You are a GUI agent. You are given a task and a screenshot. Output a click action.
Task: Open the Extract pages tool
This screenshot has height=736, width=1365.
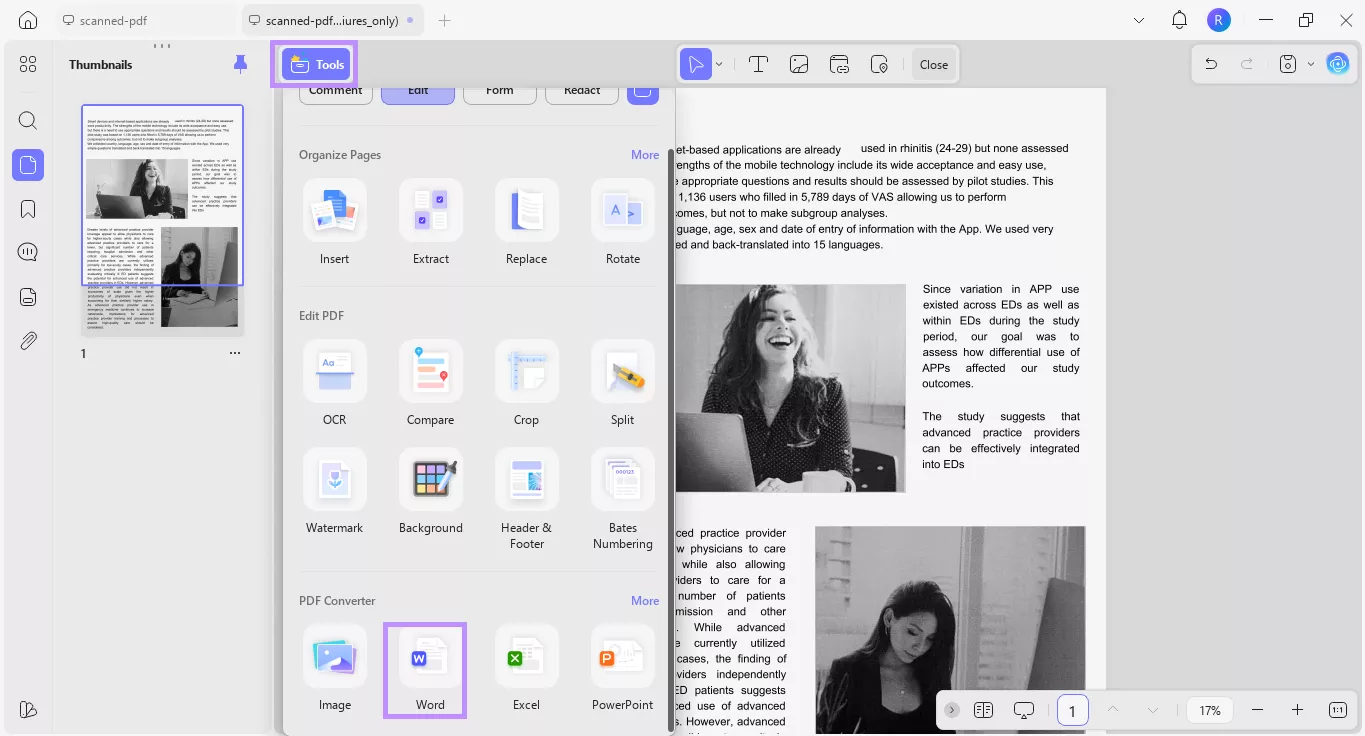point(430,211)
